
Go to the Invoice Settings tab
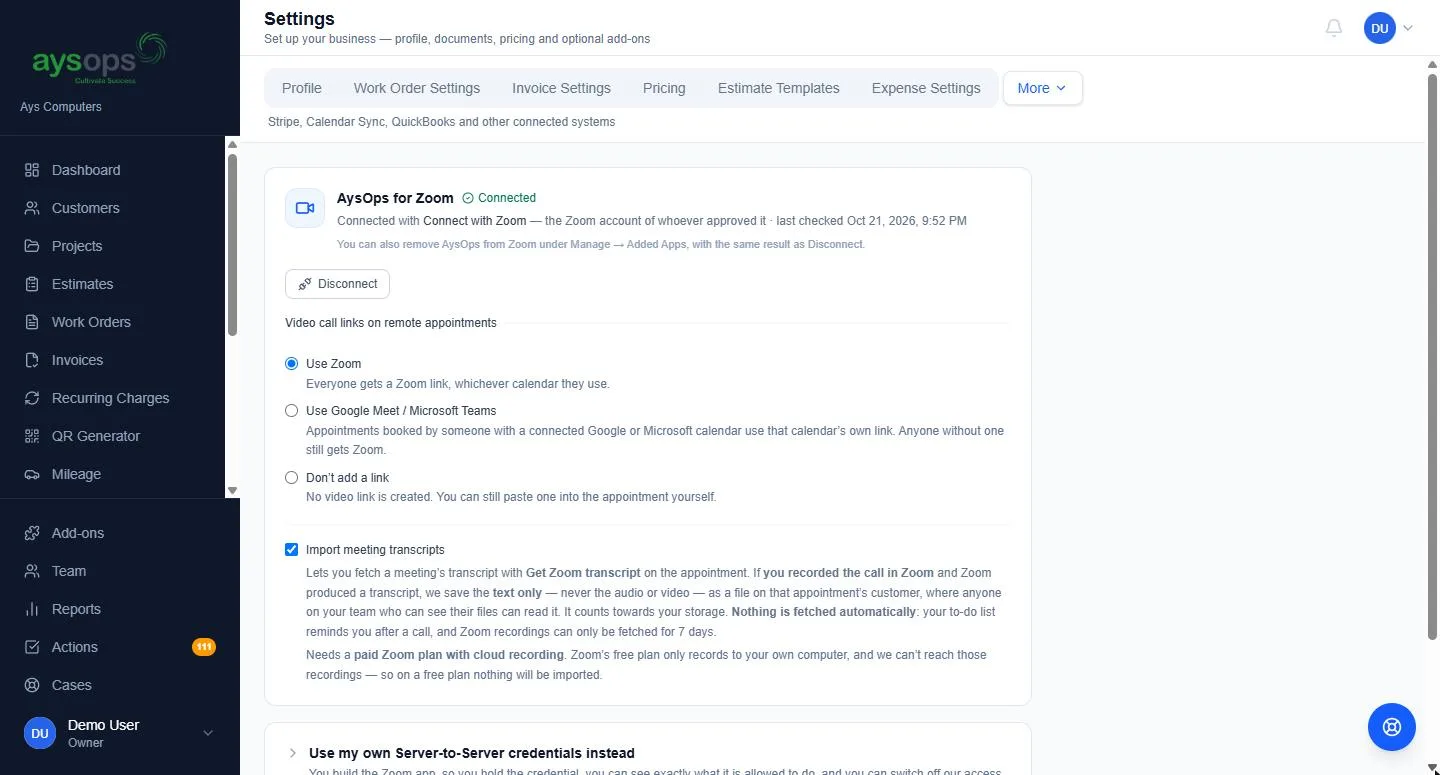coord(561,88)
